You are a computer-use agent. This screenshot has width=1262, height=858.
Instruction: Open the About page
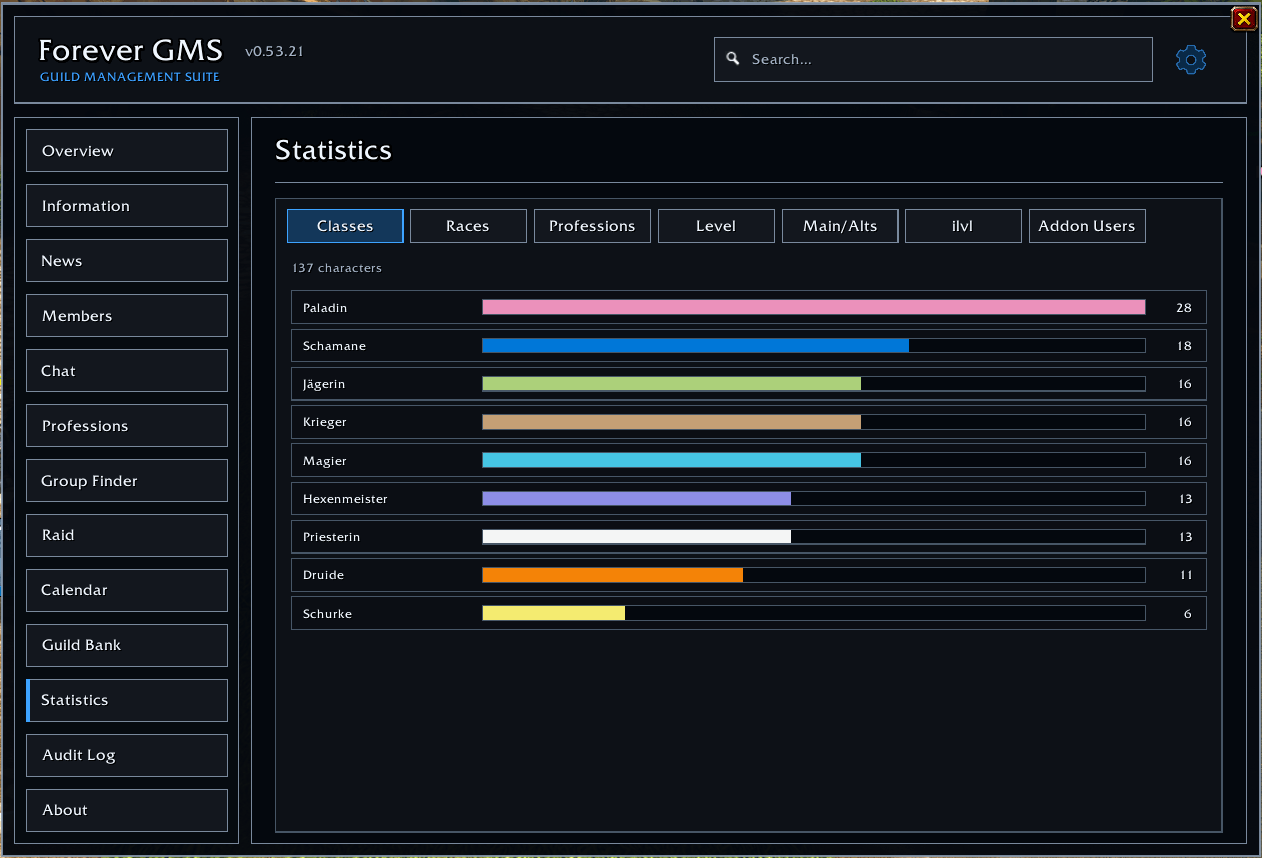pos(127,810)
